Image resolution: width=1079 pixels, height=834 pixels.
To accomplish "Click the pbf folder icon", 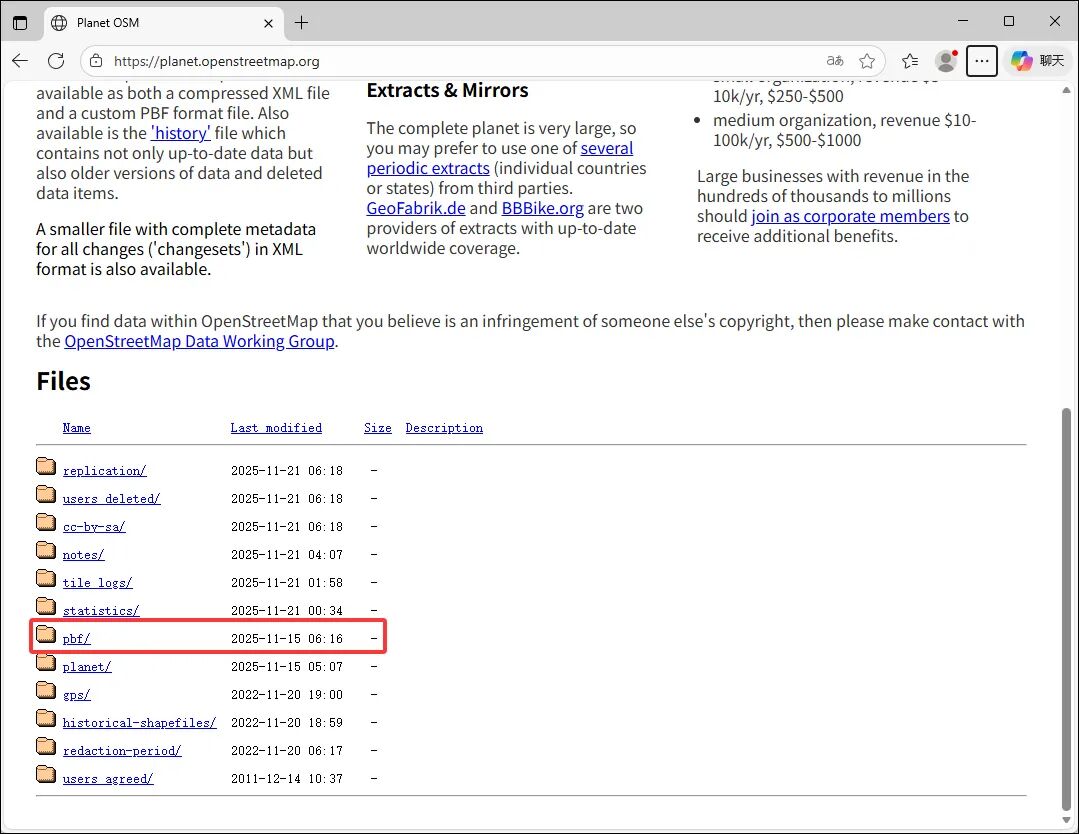I will (46, 634).
